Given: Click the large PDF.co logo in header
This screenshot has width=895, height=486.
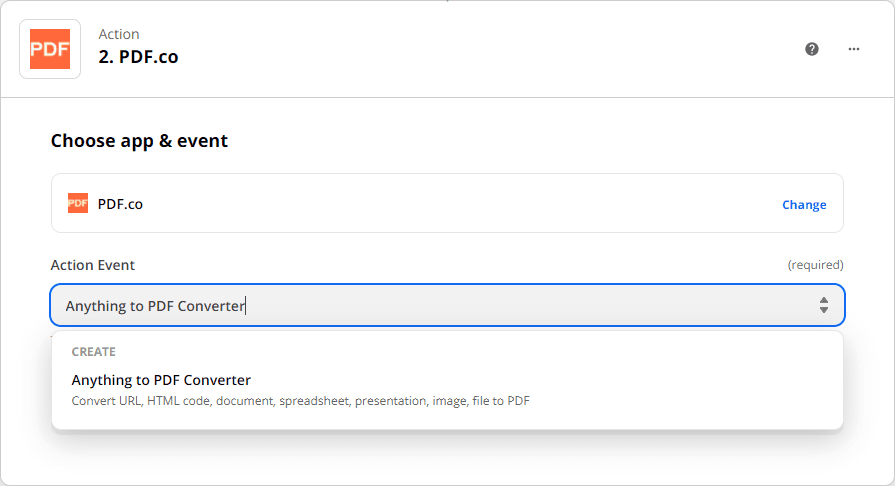Looking at the screenshot, I should [50, 49].
